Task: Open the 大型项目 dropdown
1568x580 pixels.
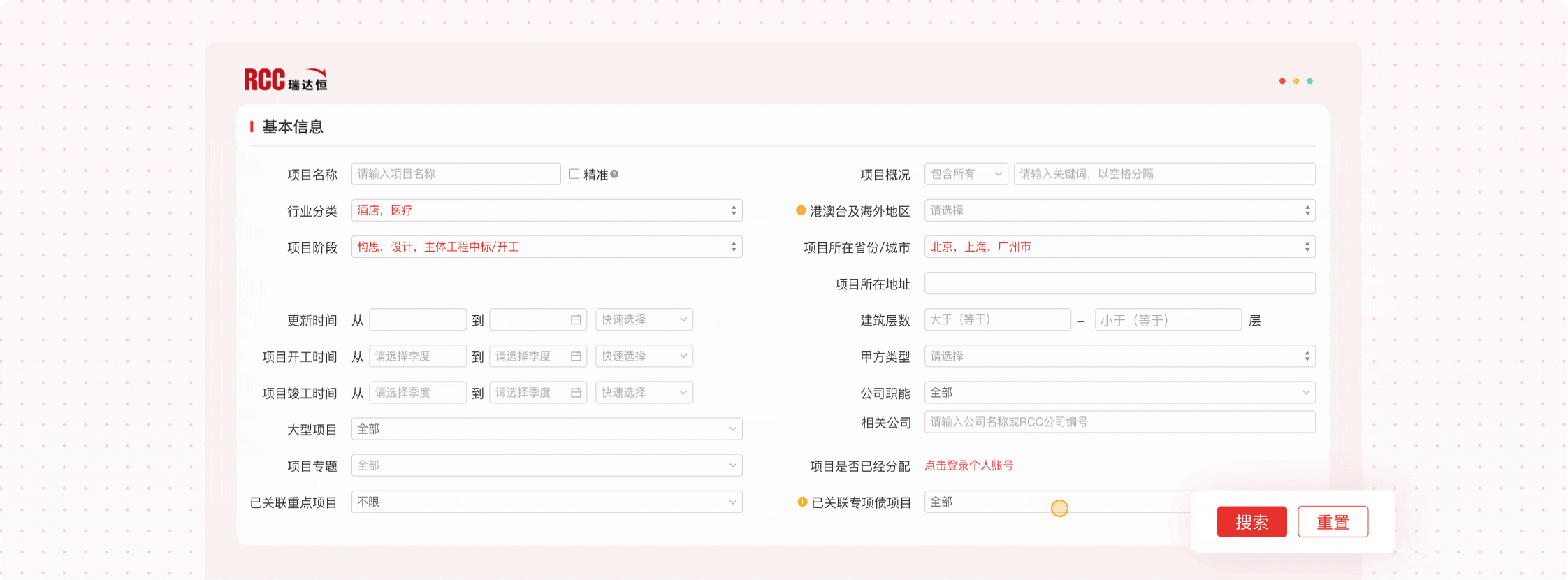Action: 546,429
